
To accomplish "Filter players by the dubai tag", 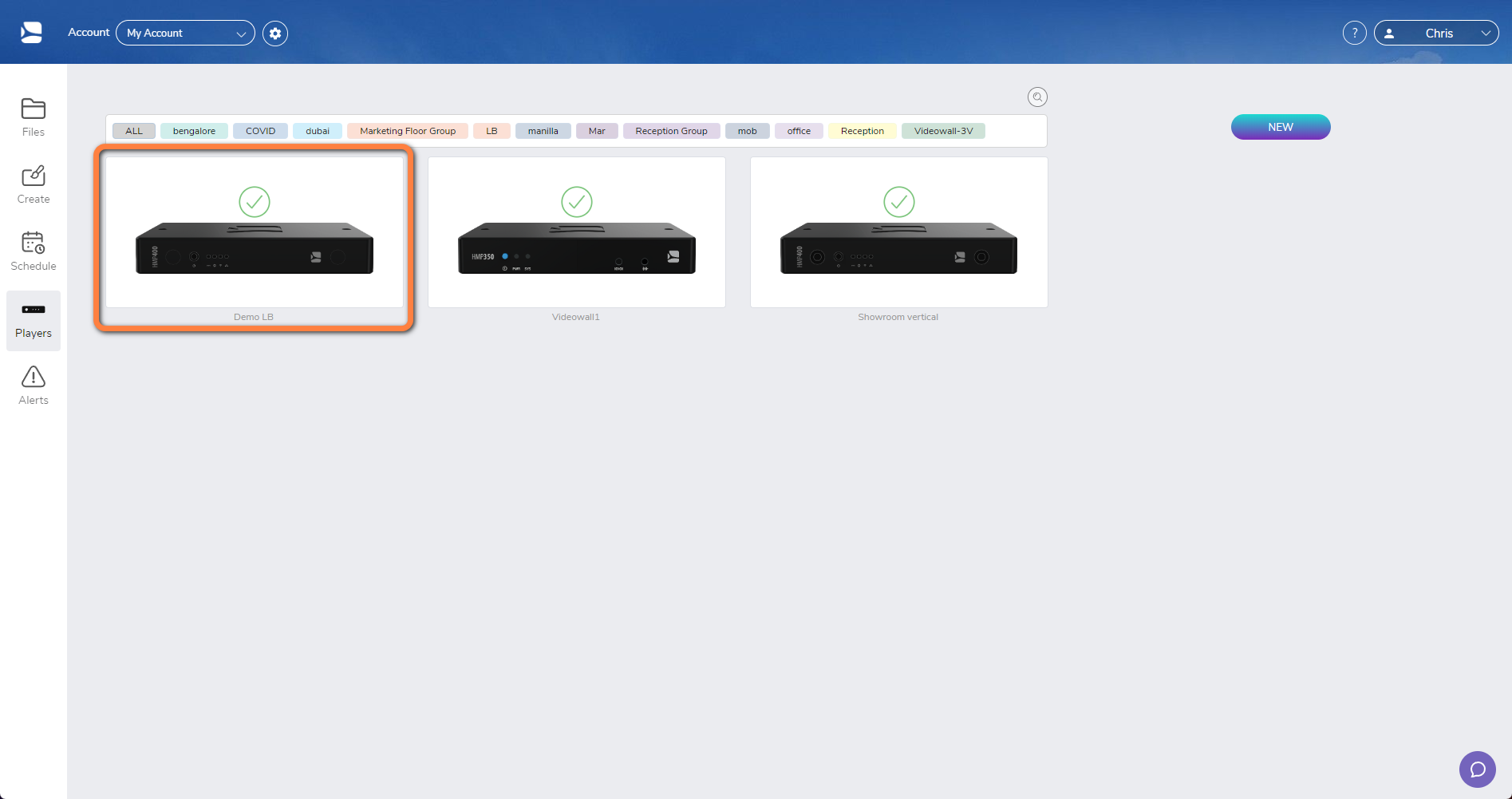I will click(x=318, y=131).
